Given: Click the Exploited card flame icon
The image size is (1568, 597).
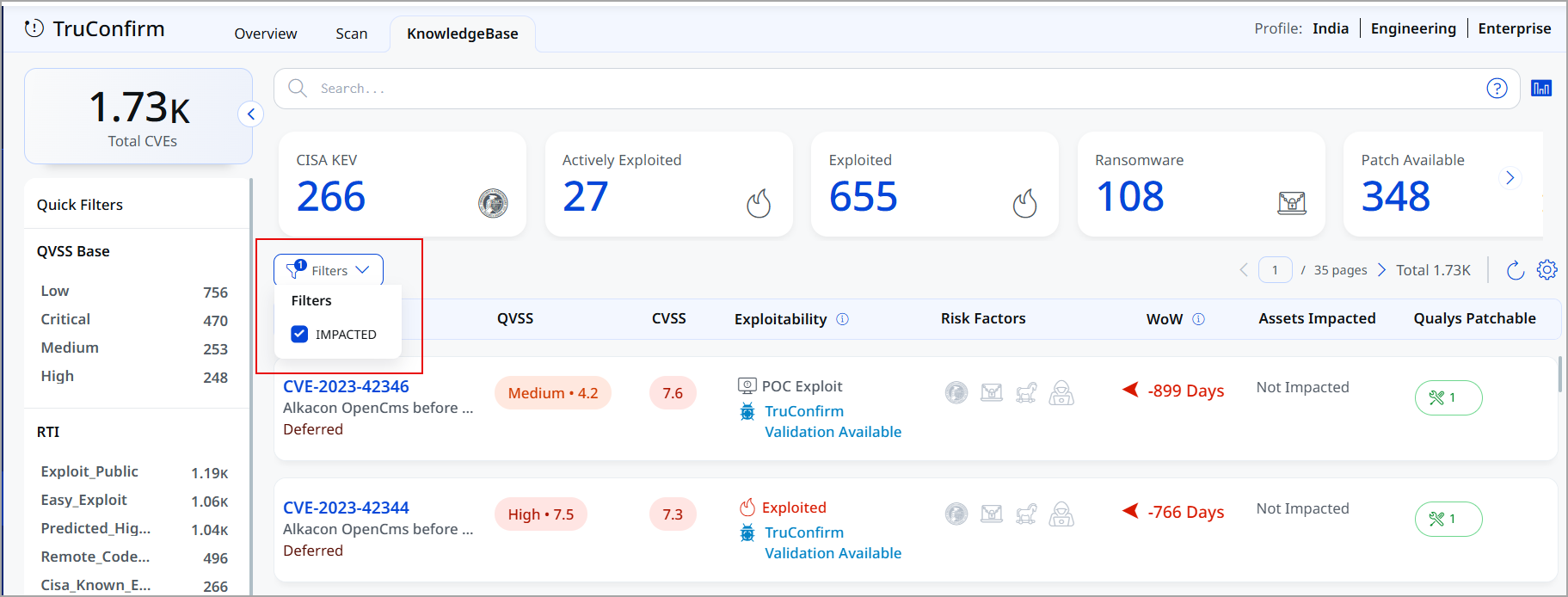Looking at the screenshot, I should 1024,203.
